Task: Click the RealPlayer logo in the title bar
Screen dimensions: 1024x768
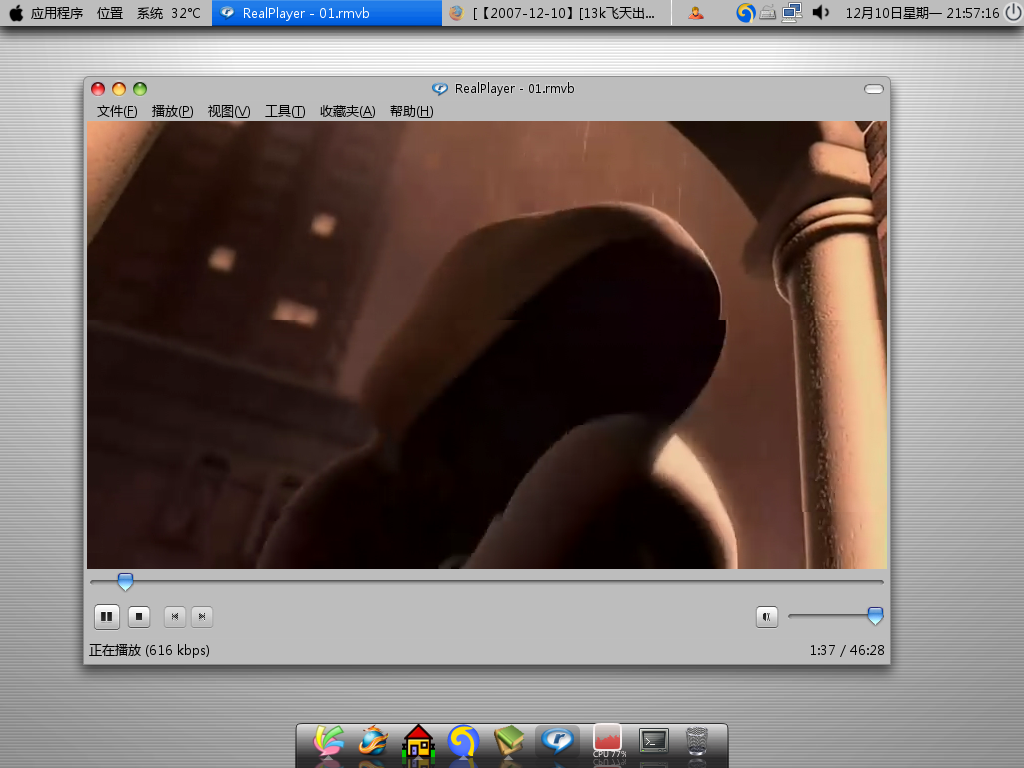Action: coord(440,89)
